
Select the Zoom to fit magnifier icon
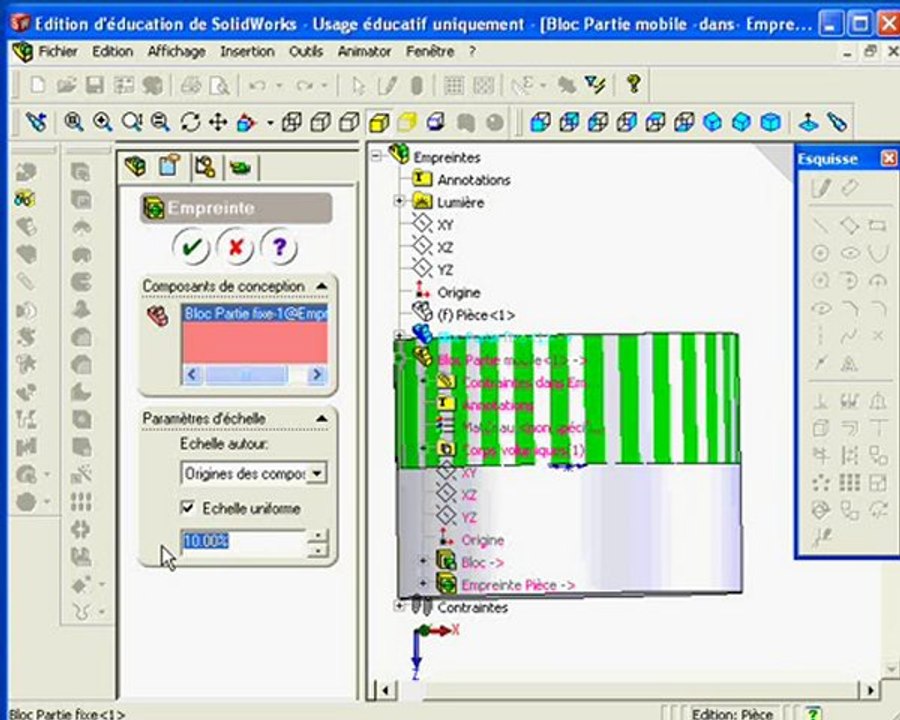(x=73, y=122)
